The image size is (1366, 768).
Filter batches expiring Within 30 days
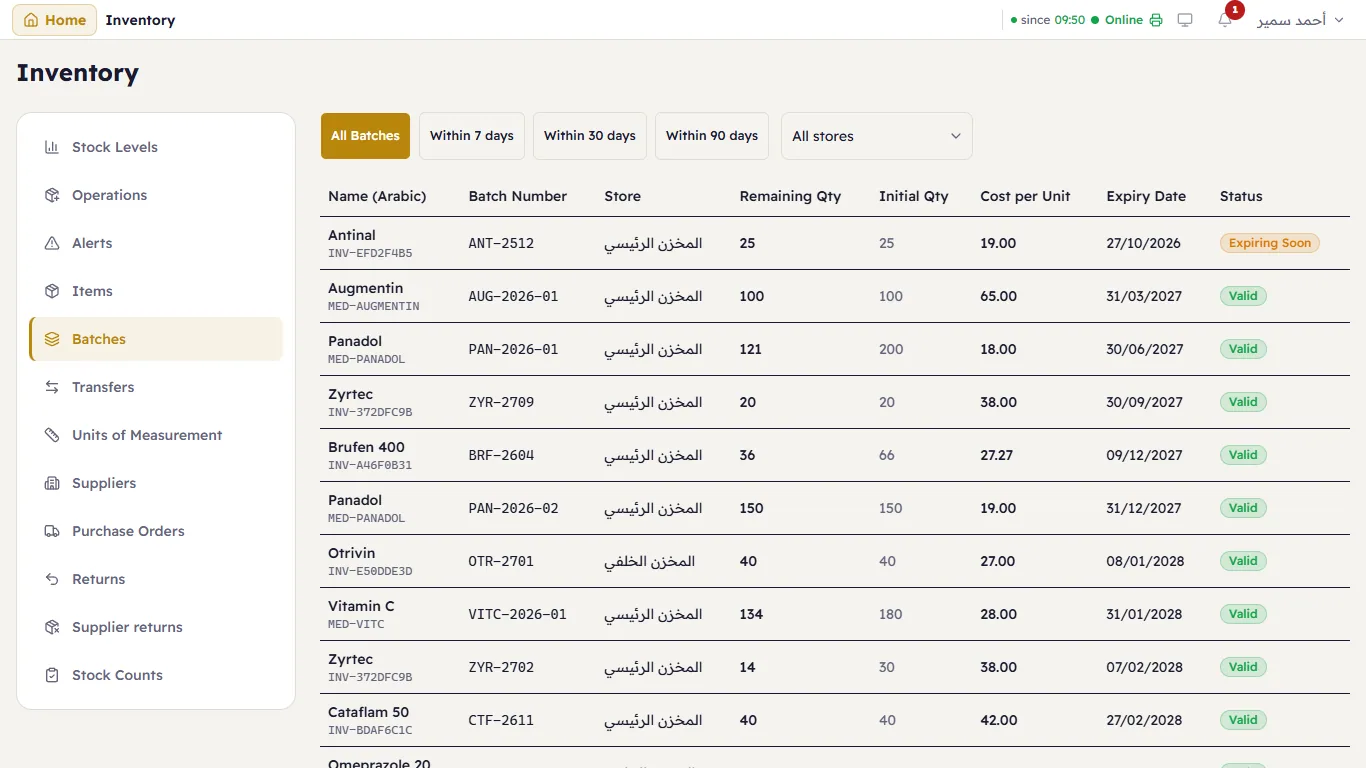pyautogui.click(x=590, y=136)
